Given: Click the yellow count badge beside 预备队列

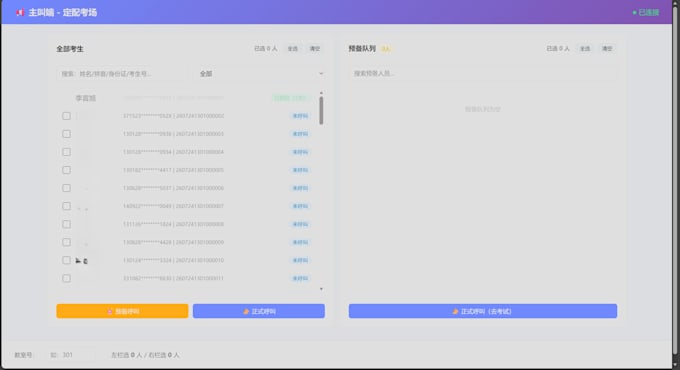Looking at the screenshot, I should [x=386, y=49].
